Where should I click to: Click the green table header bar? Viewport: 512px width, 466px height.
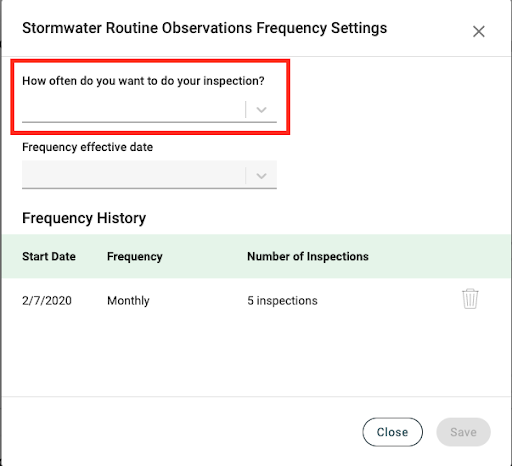tap(256, 256)
